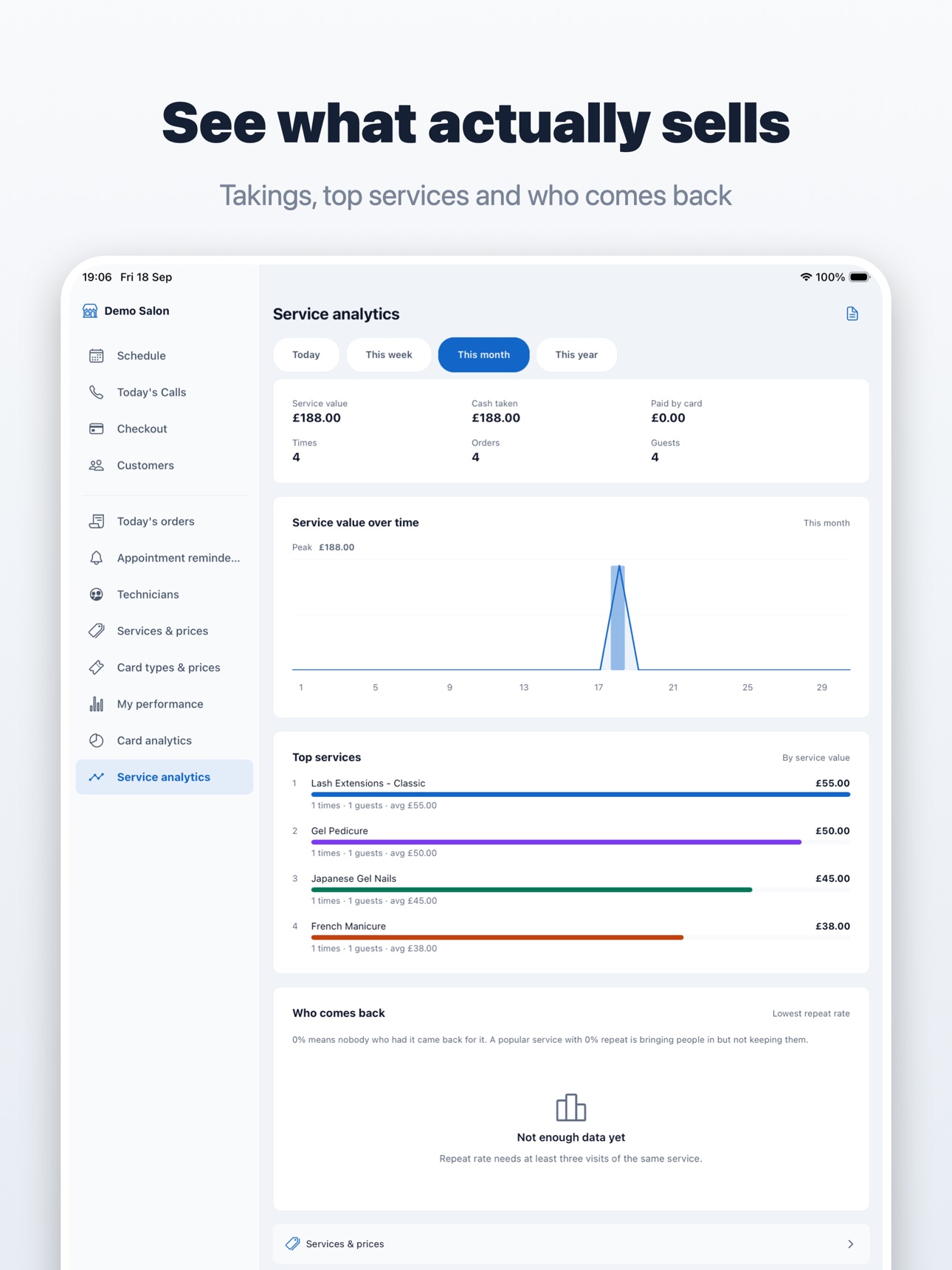Click the Customers people icon
The width and height of the screenshot is (952, 1270).
tap(97, 466)
